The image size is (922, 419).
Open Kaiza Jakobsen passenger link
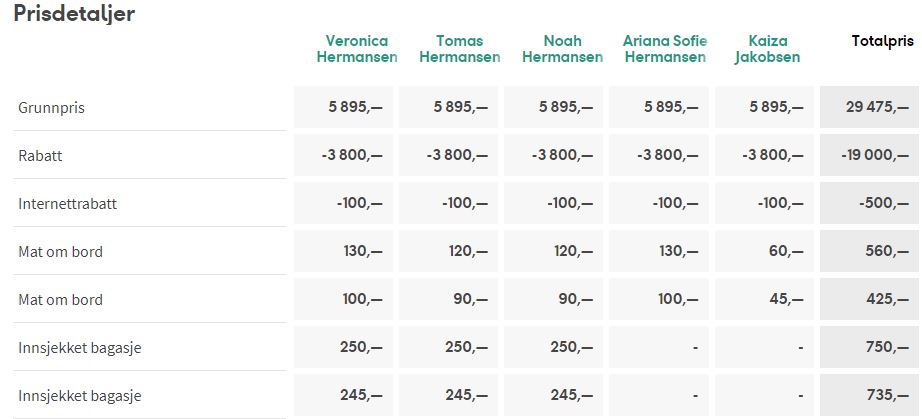pos(768,49)
